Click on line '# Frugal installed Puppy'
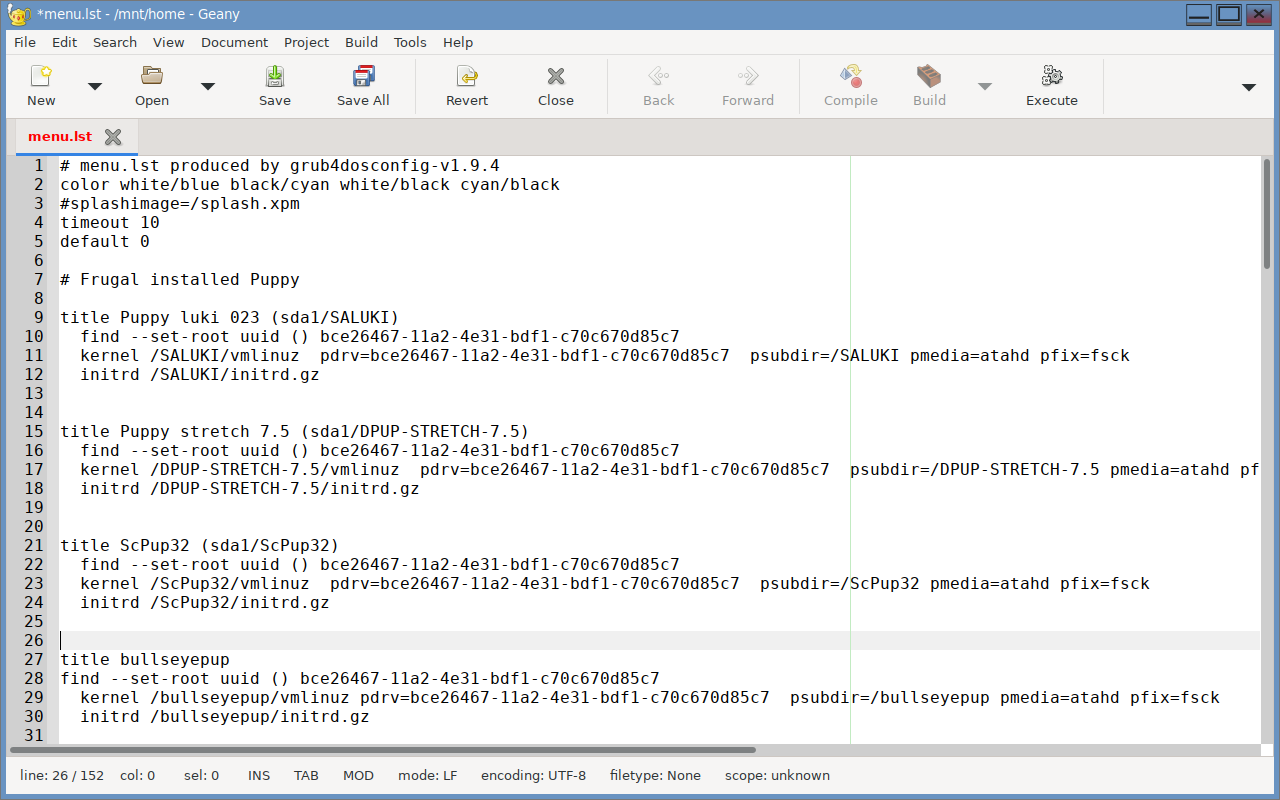 (x=180, y=279)
